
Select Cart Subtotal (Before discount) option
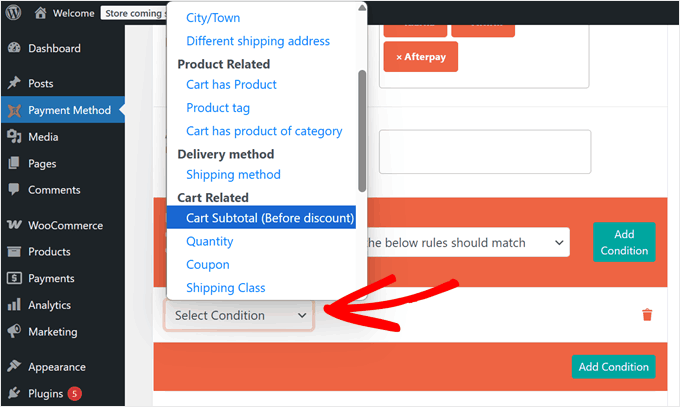270,219
